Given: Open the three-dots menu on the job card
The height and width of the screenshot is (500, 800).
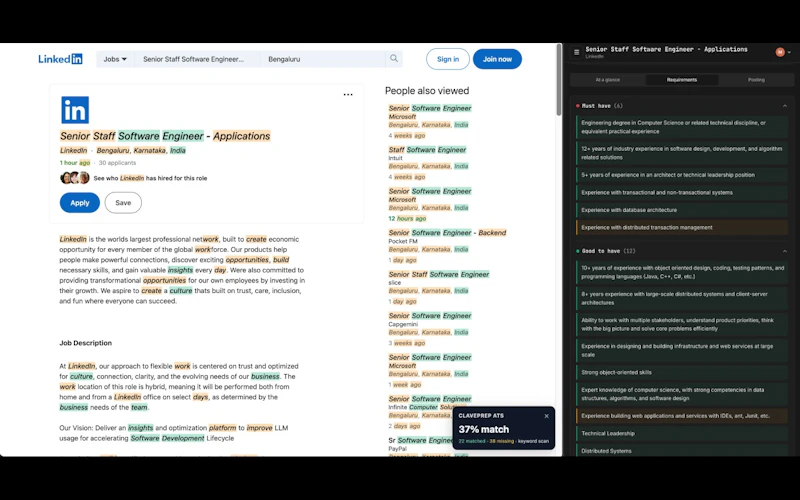Looking at the screenshot, I should [348, 94].
